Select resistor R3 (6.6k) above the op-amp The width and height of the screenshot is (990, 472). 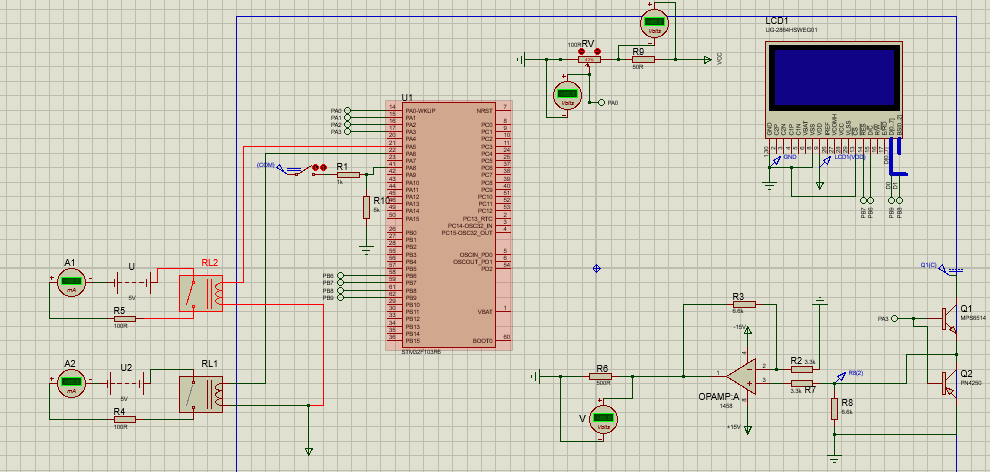(743, 305)
